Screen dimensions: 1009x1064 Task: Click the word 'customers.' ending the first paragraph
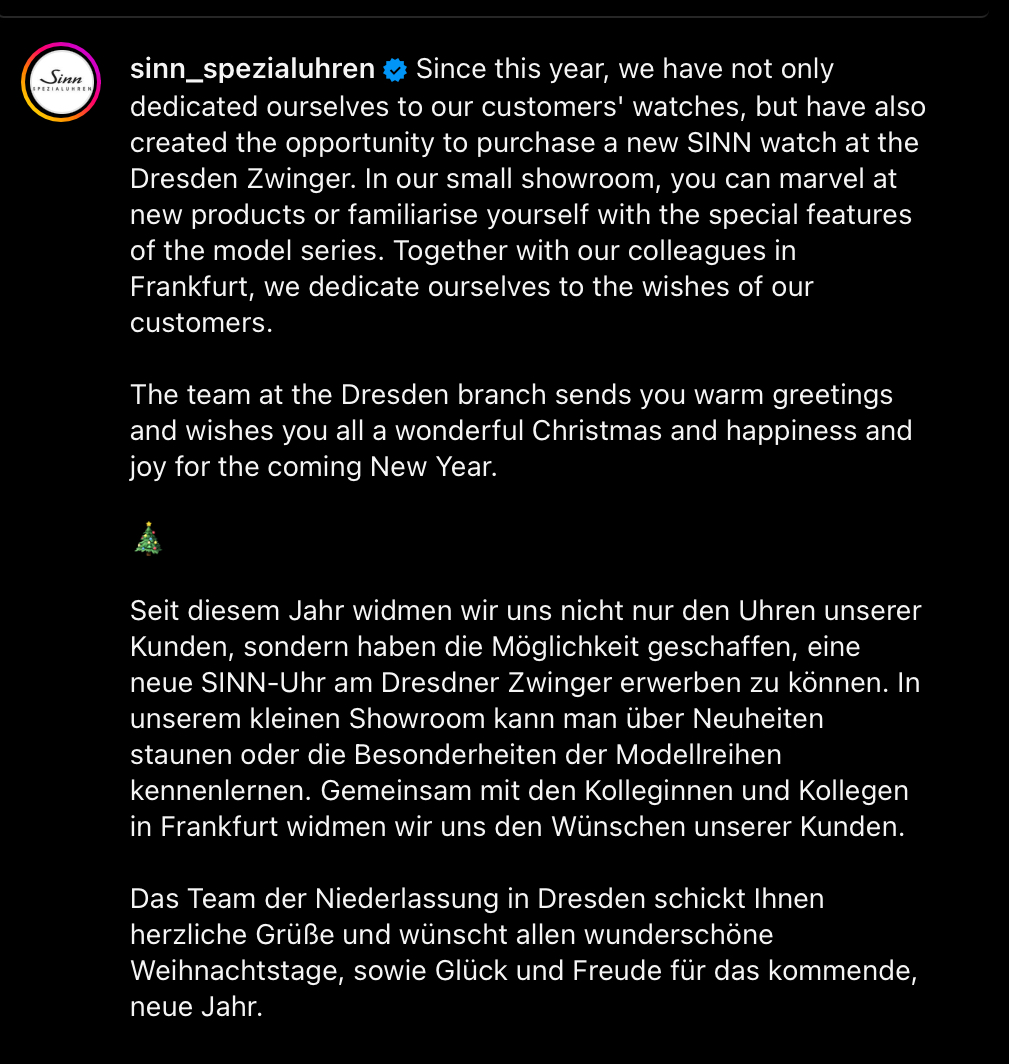pyautogui.click(x=202, y=322)
